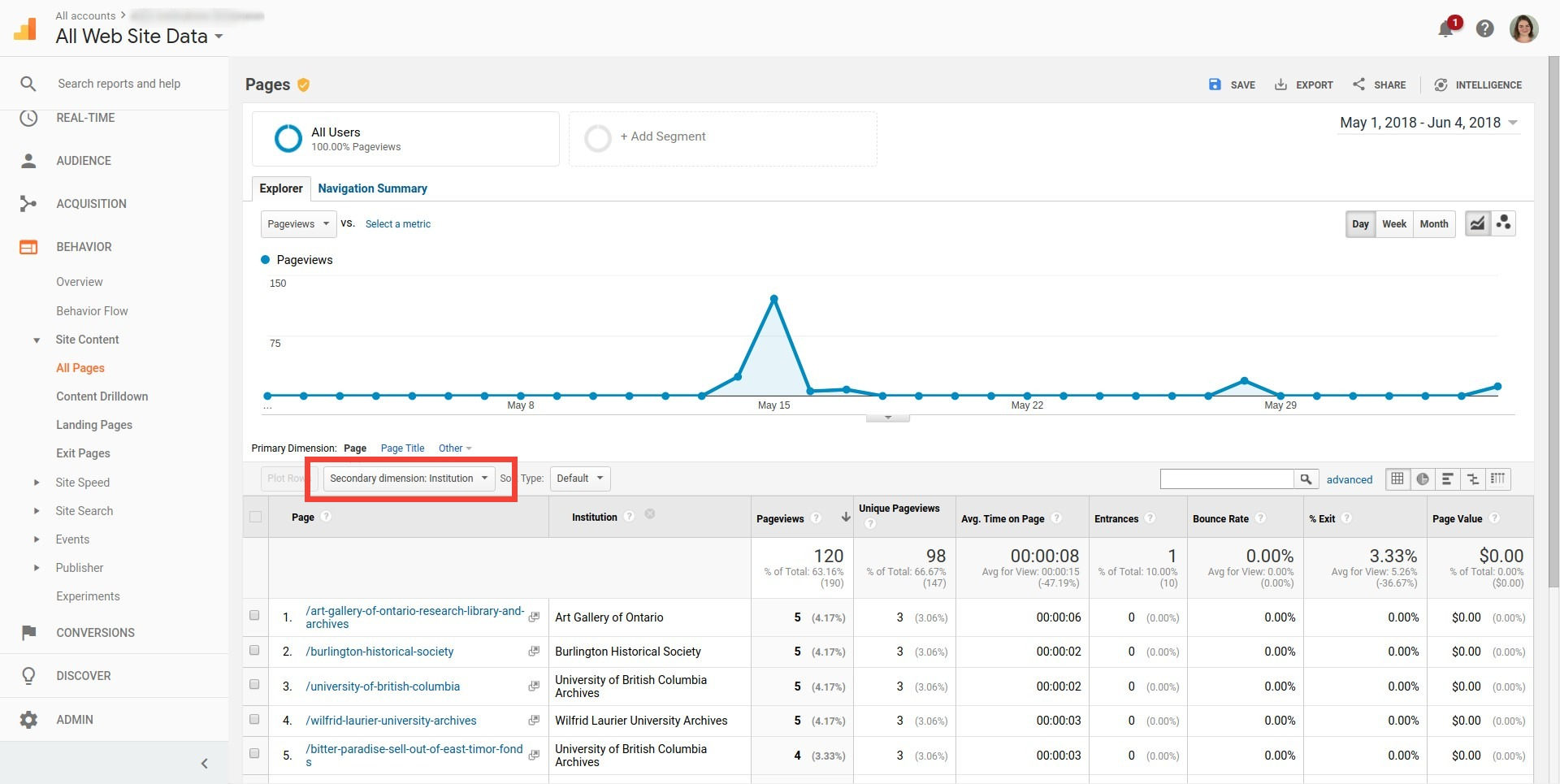
Task: Open the Landing Pages report
Action: [94, 425]
